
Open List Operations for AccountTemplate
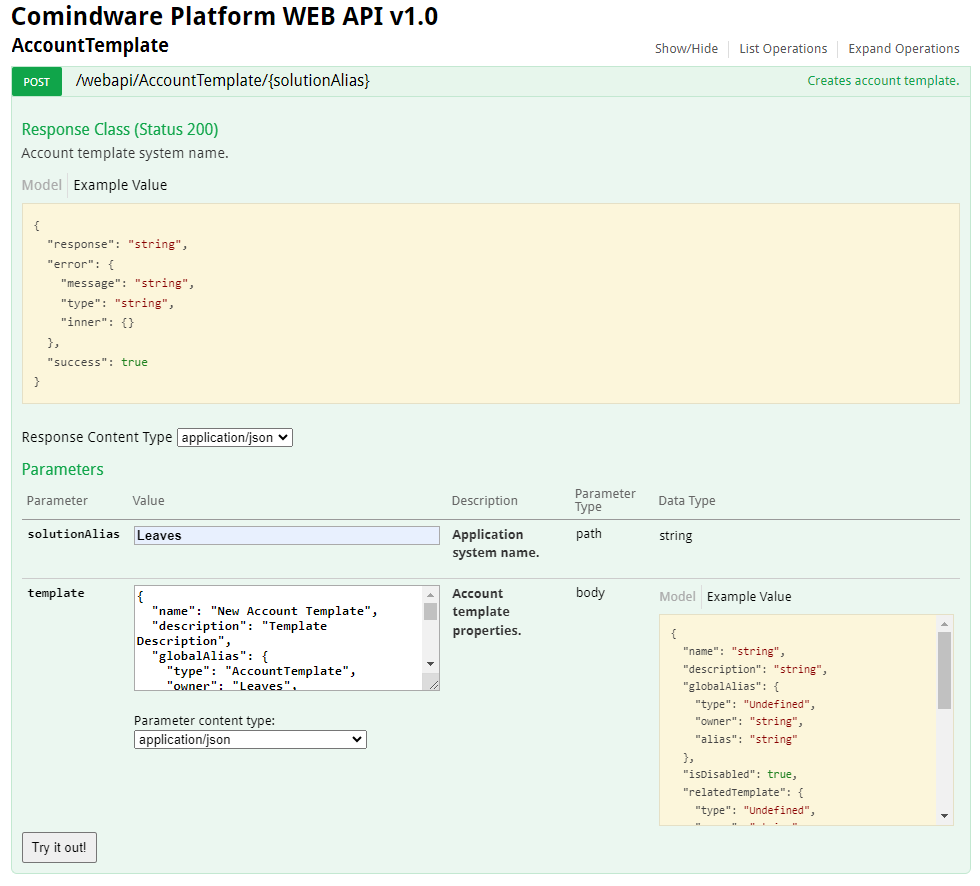click(783, 49)
